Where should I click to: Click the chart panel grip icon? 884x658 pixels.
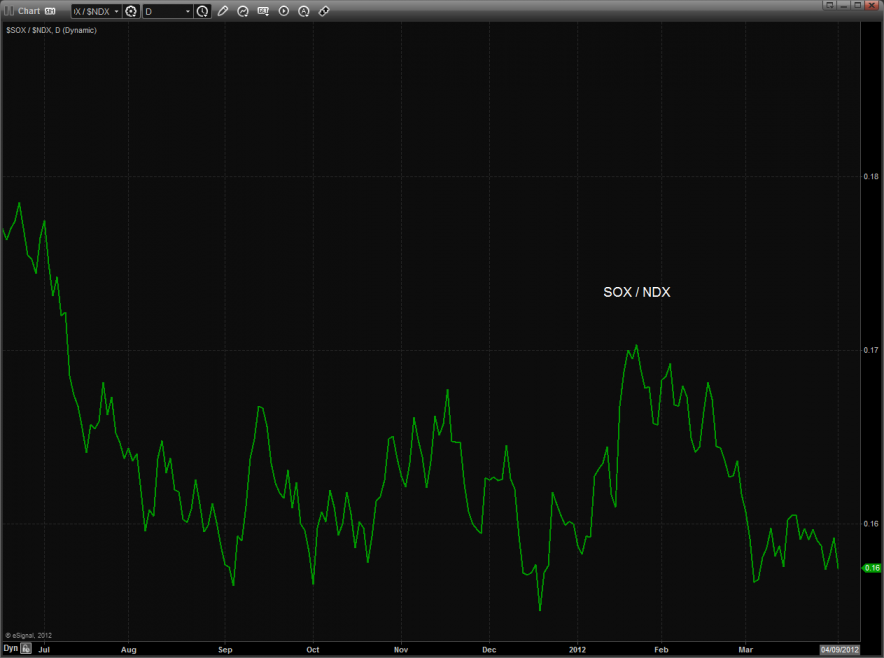(x=9, y=11)
